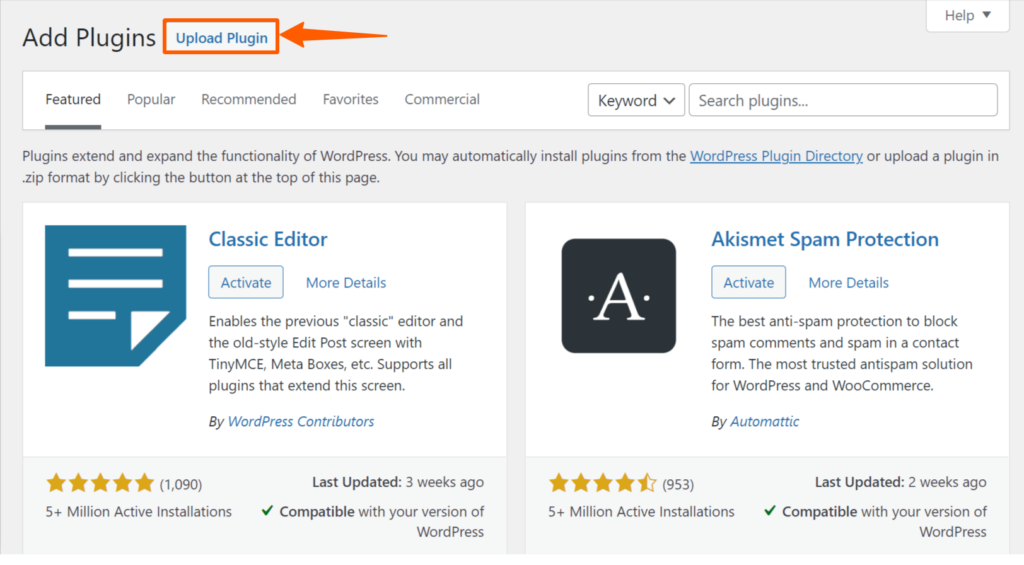This screenshot has height=565, width=1024.
Task: Click the Classic Editor plugin icon
Action: point(116,296)
